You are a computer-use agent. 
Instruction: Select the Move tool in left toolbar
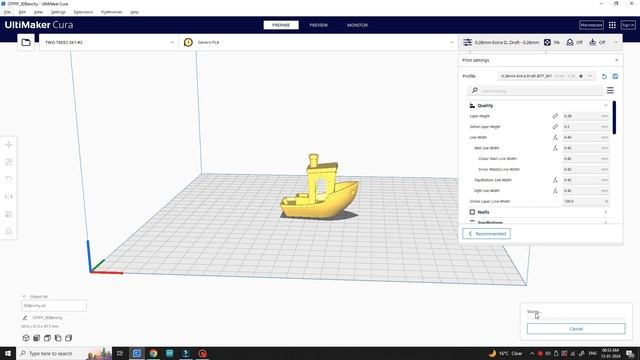point(9,145)
